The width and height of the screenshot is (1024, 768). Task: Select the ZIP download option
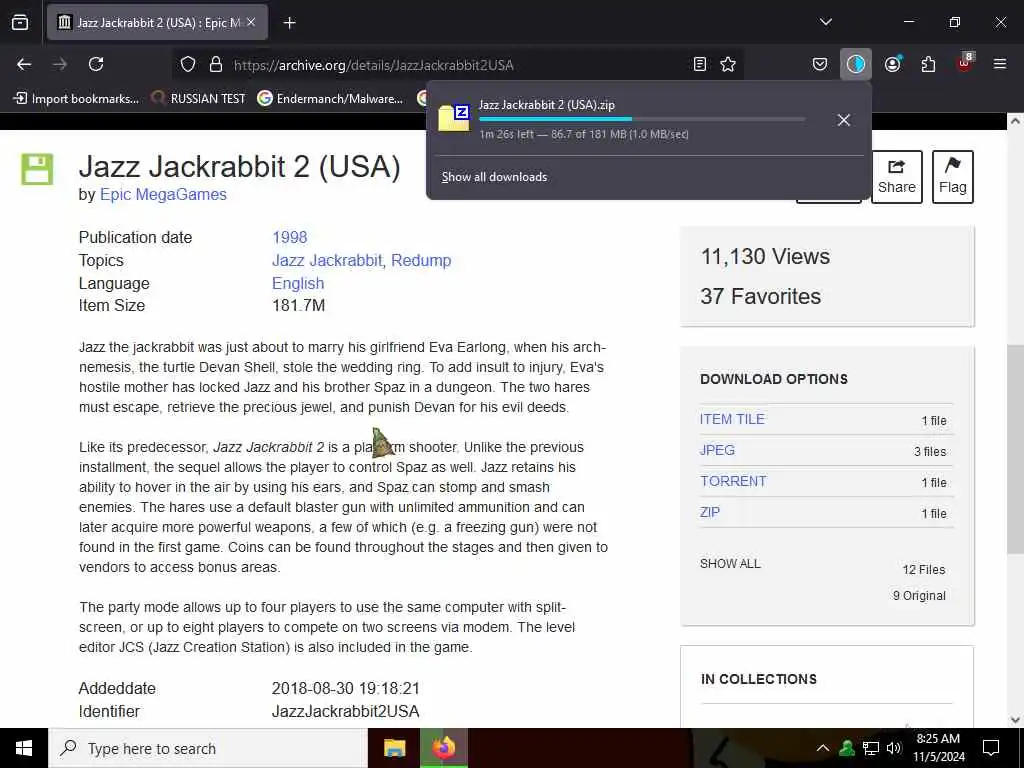[x=710, y=512]
